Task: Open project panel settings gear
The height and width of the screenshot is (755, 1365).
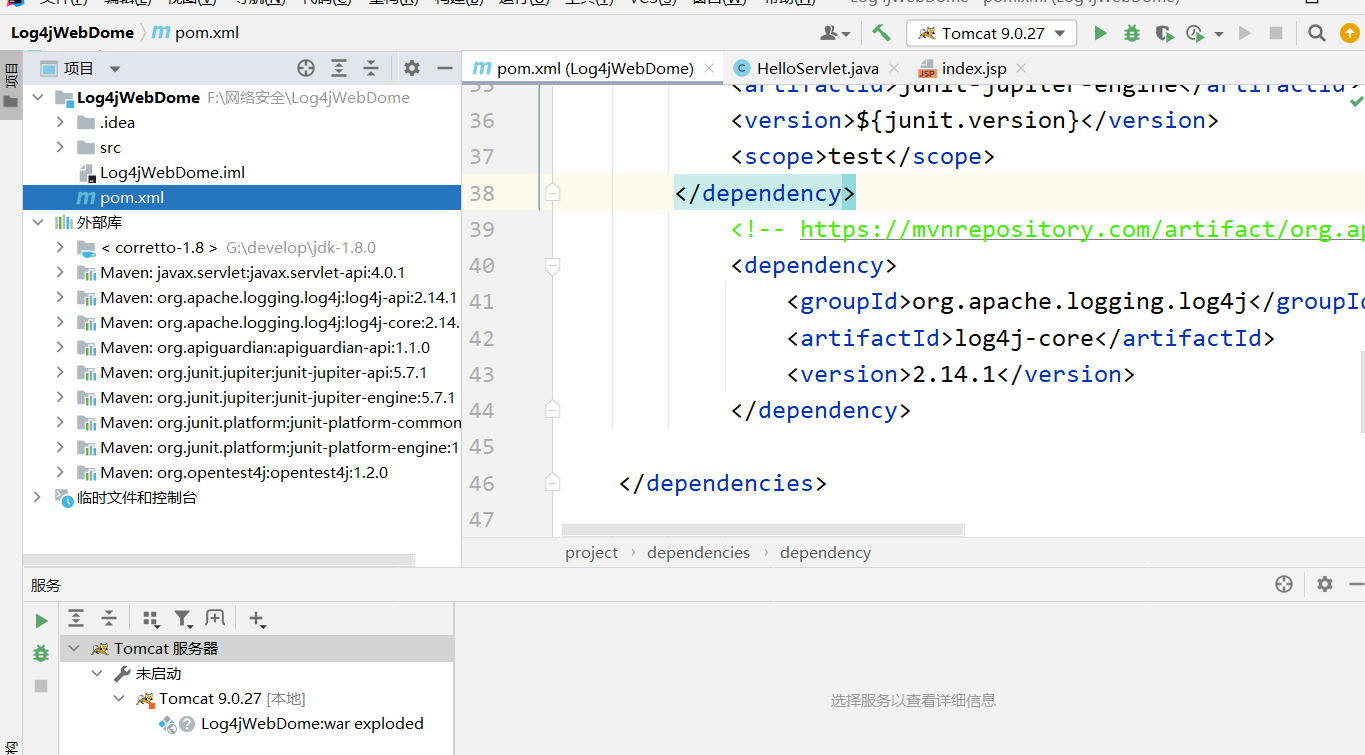Action: click(411, 68)
